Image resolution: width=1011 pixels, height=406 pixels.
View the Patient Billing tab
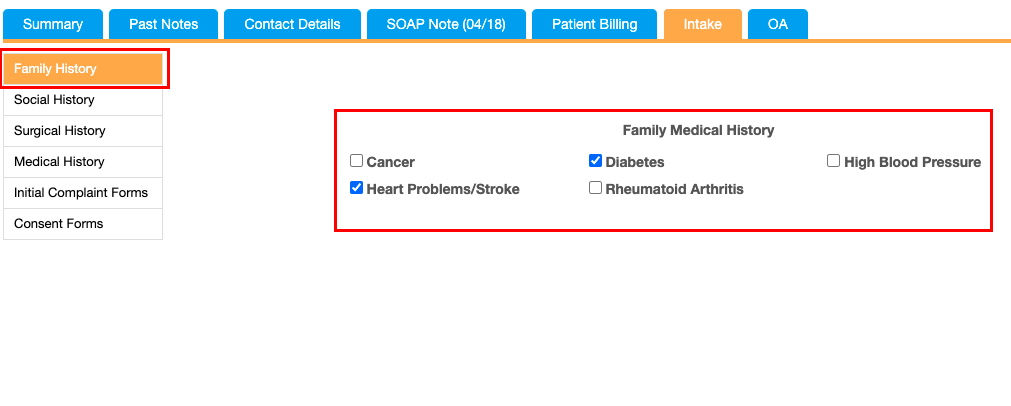tap(594, 24)
